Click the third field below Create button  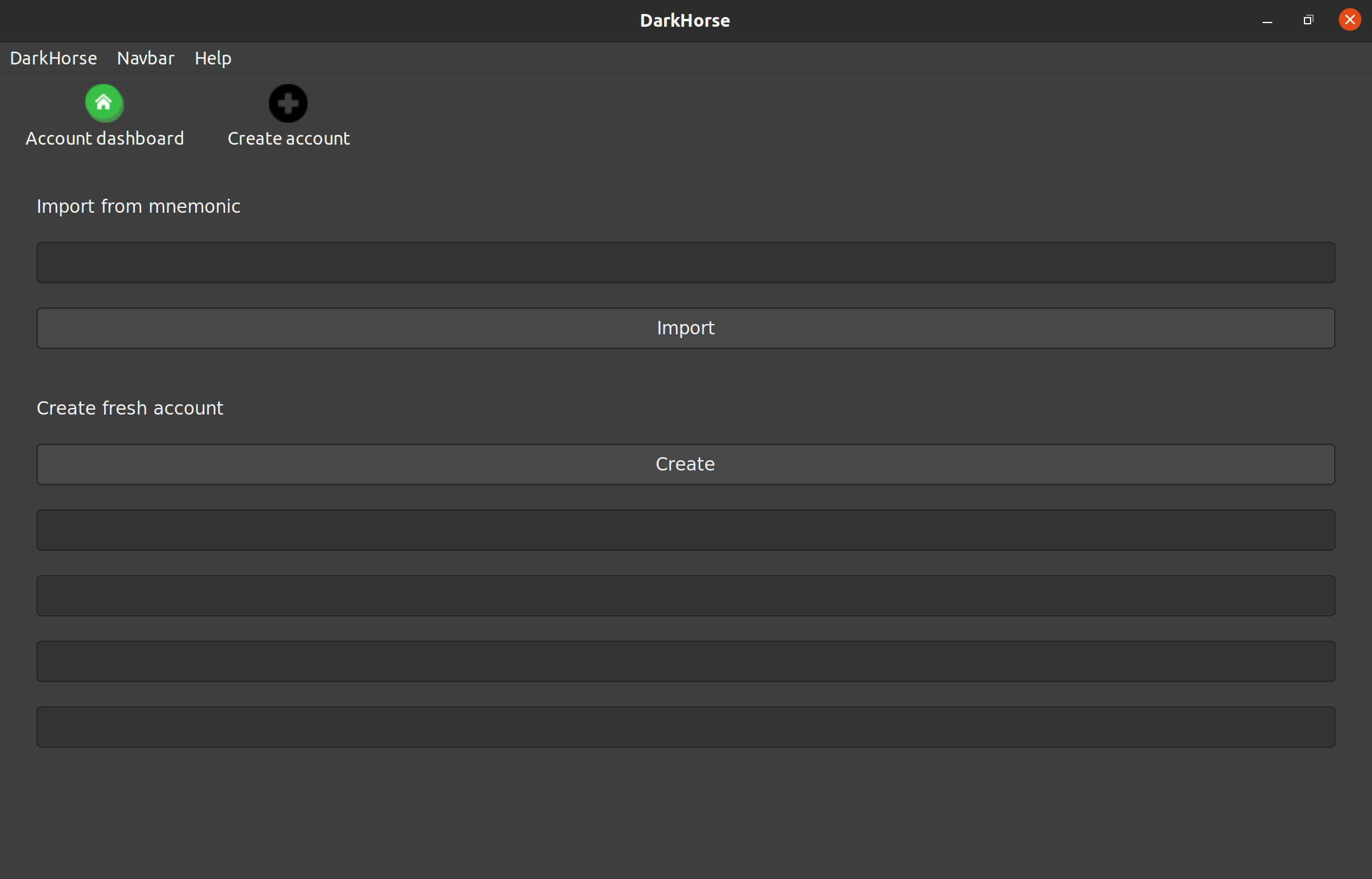point(685,661)
